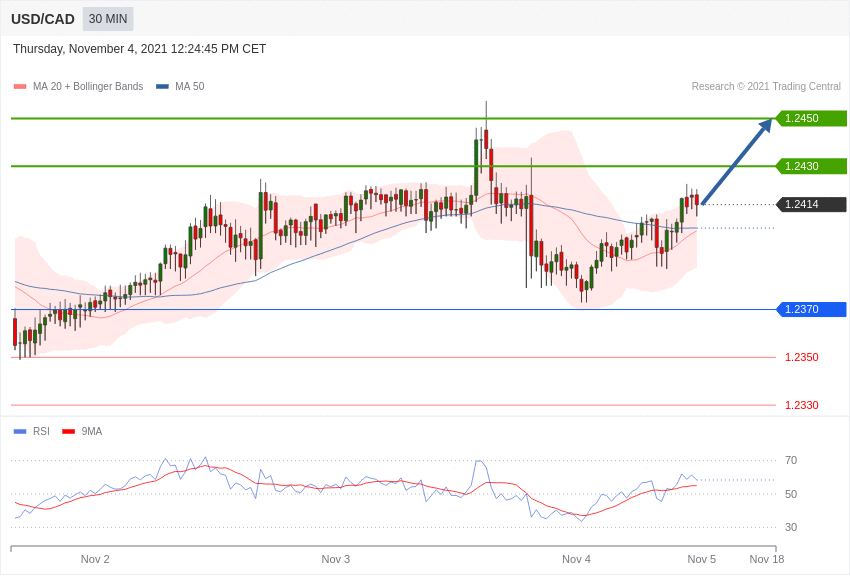850x576 pixels.
Task: Click the Nov 5 date axis label
Action: pos(701,559)
